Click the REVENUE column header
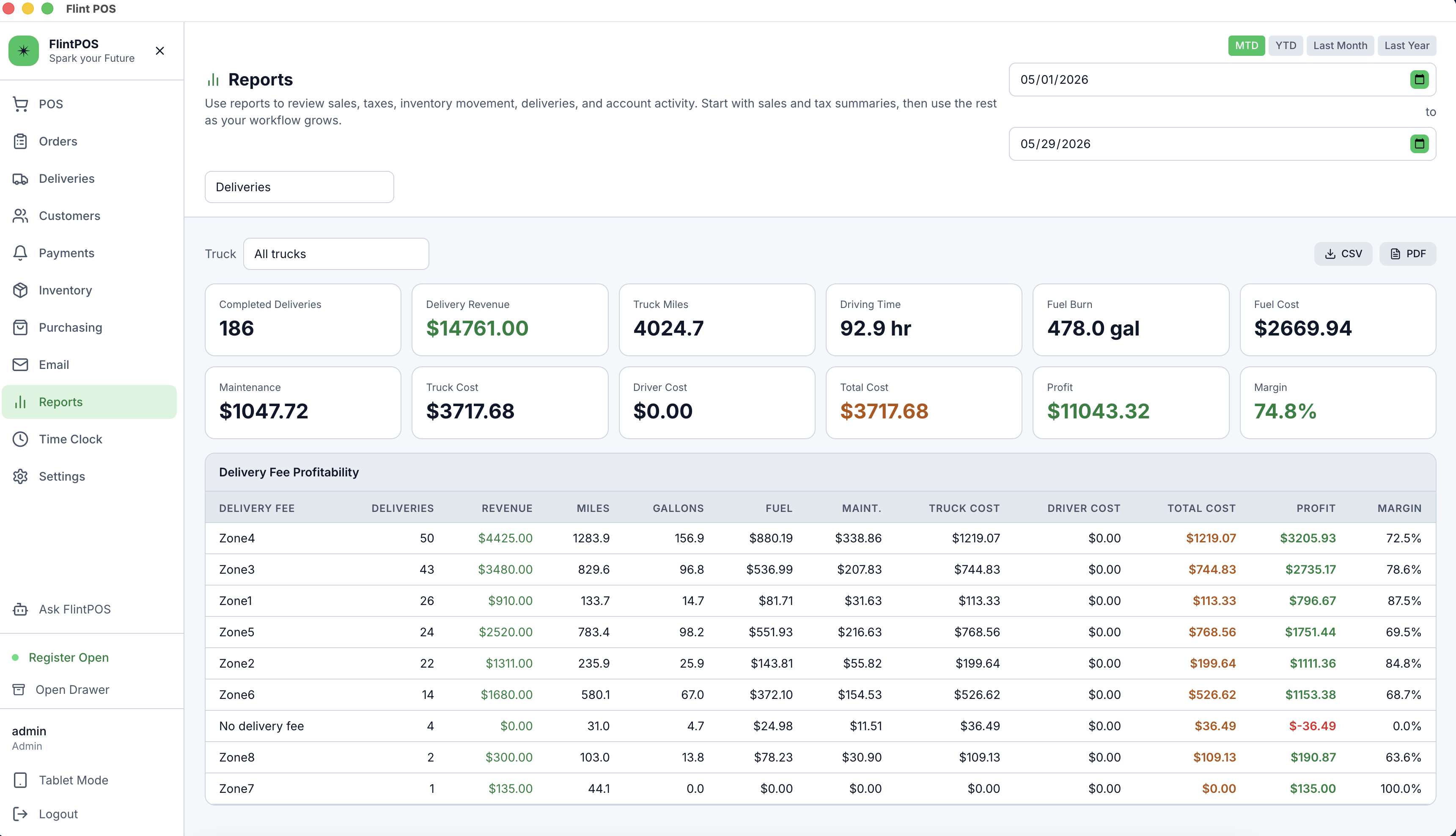This screenshot has height=836, width=1456. [x=507, y=508]
